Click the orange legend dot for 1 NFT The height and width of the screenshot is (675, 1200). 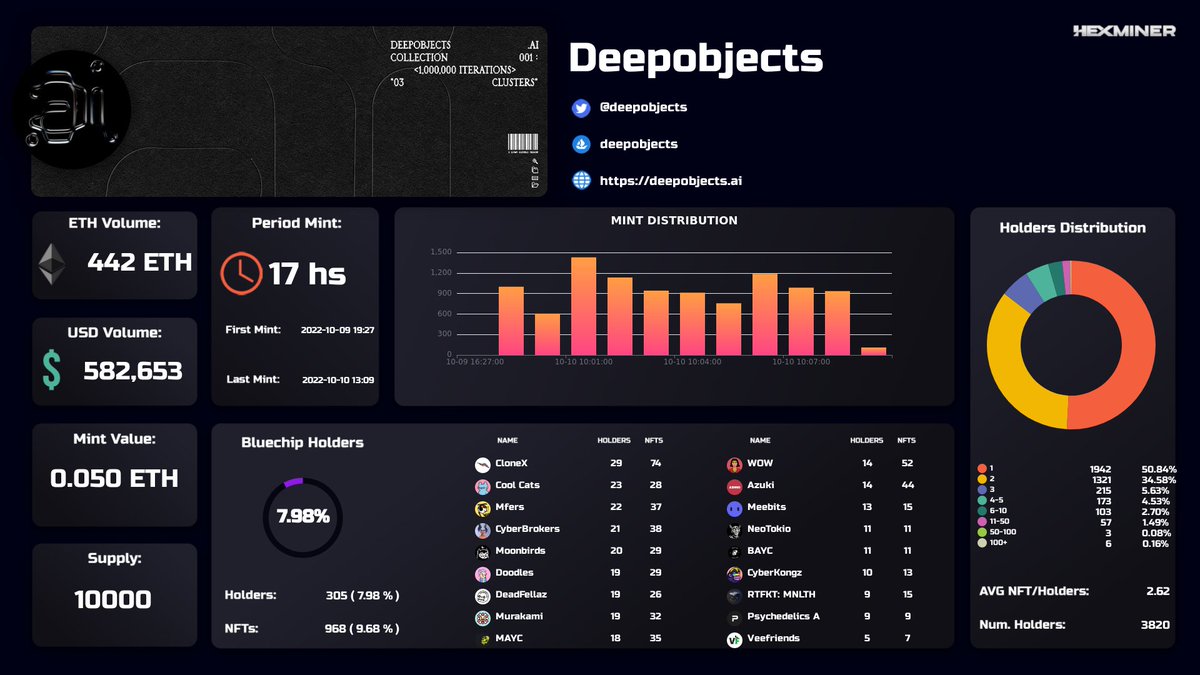[982, 469]
